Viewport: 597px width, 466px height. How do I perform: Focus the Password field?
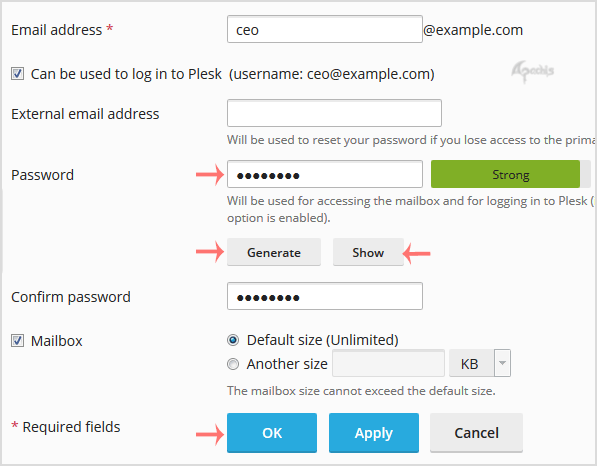[325, 174]
